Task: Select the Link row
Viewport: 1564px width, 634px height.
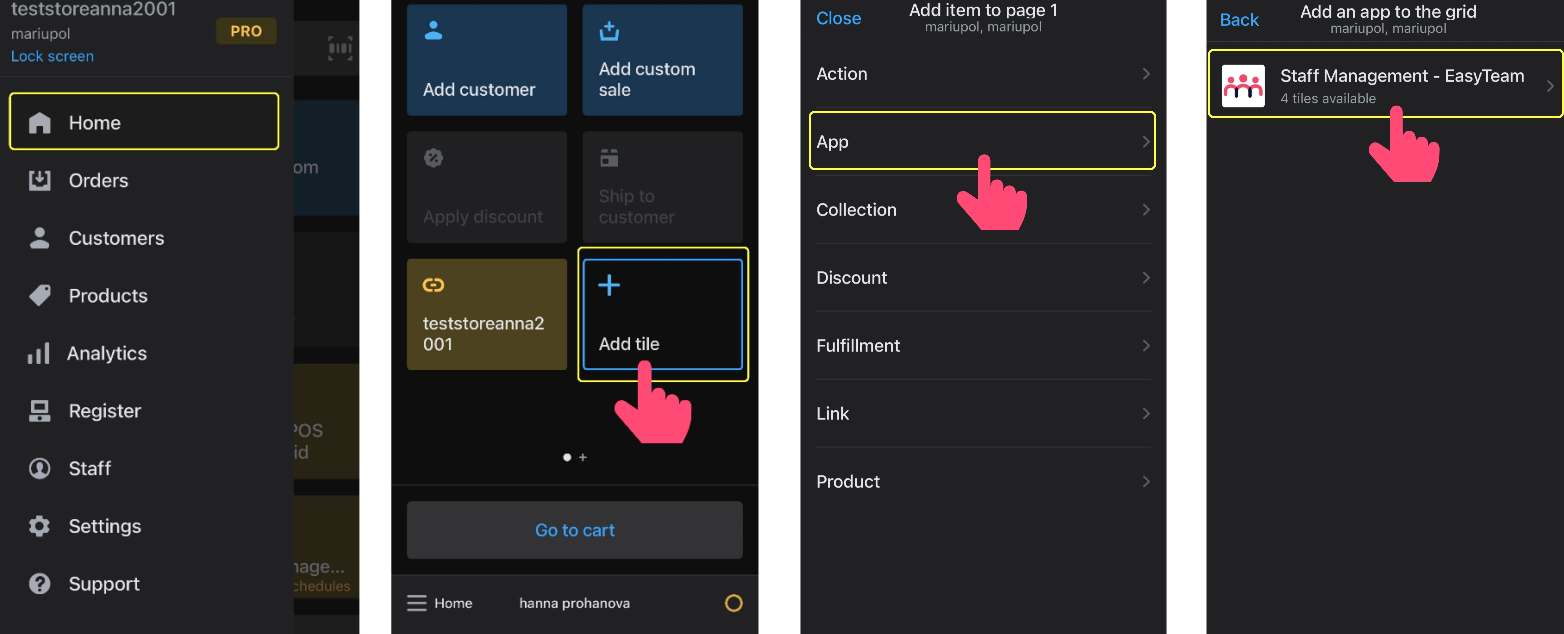Action: (983, 414)
